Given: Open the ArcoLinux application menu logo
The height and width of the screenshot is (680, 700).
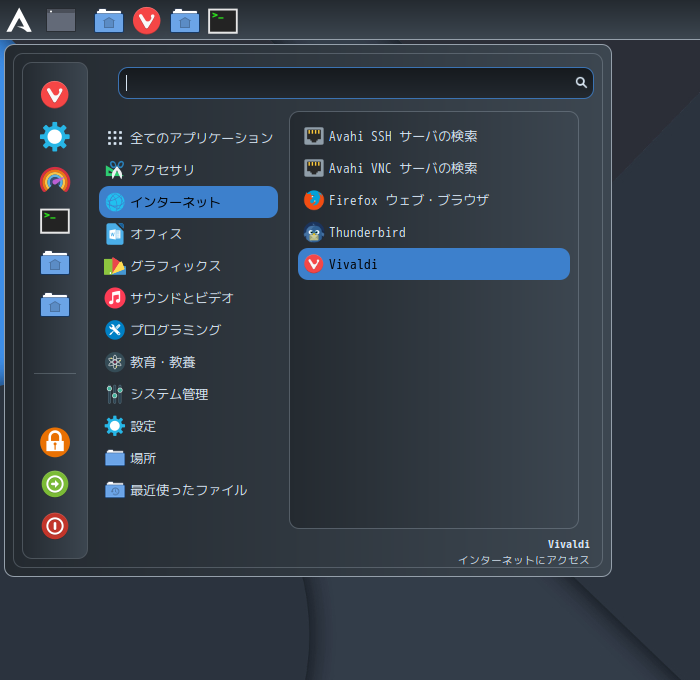Looking at the screenshot, I should tap(19, 21).
